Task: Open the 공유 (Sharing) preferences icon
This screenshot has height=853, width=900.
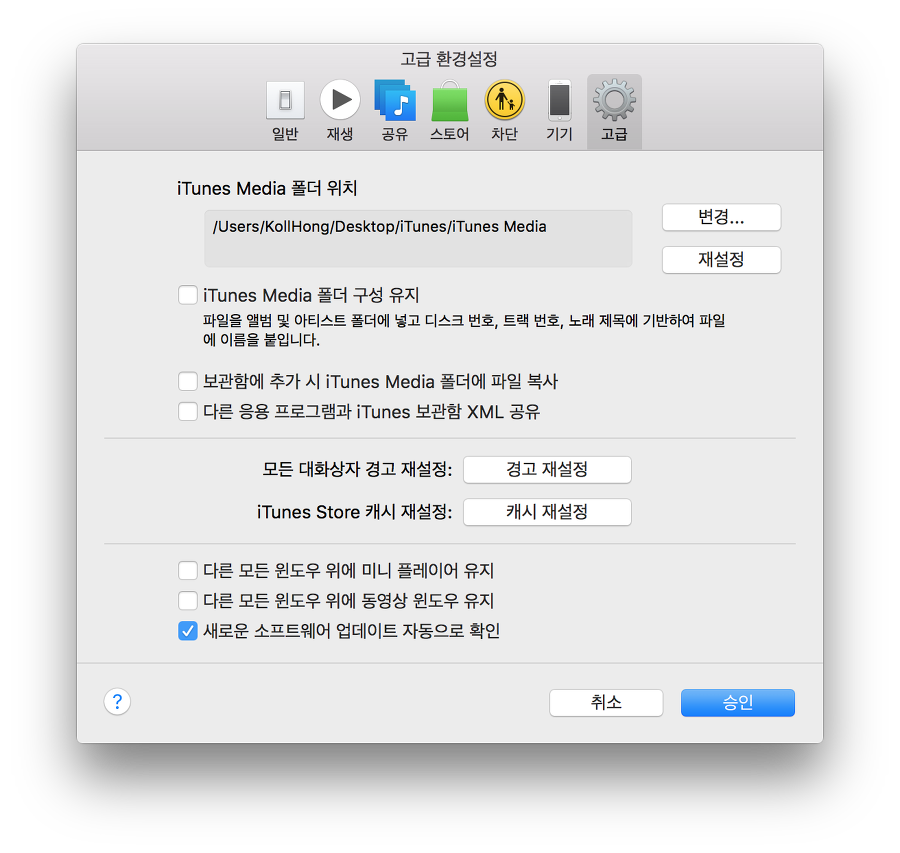Action: click(394, 101)
